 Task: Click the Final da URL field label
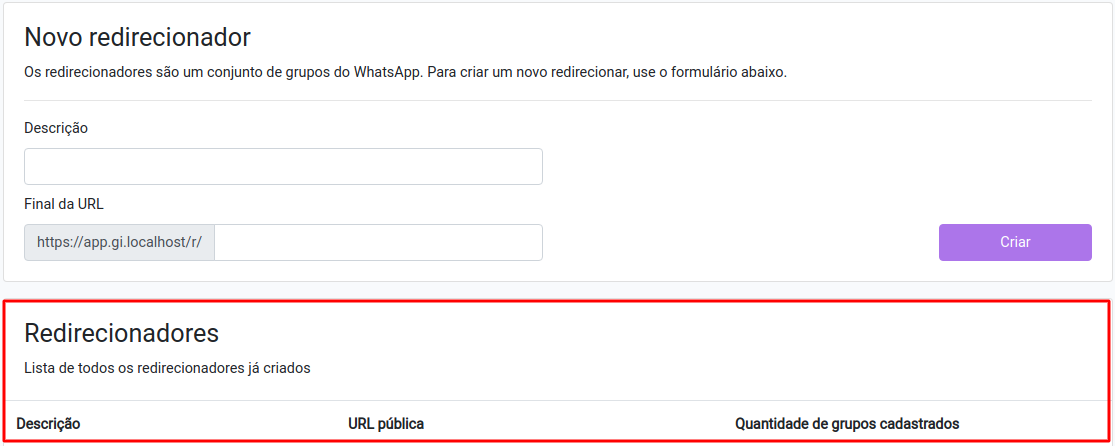click(x=64, y=204)
